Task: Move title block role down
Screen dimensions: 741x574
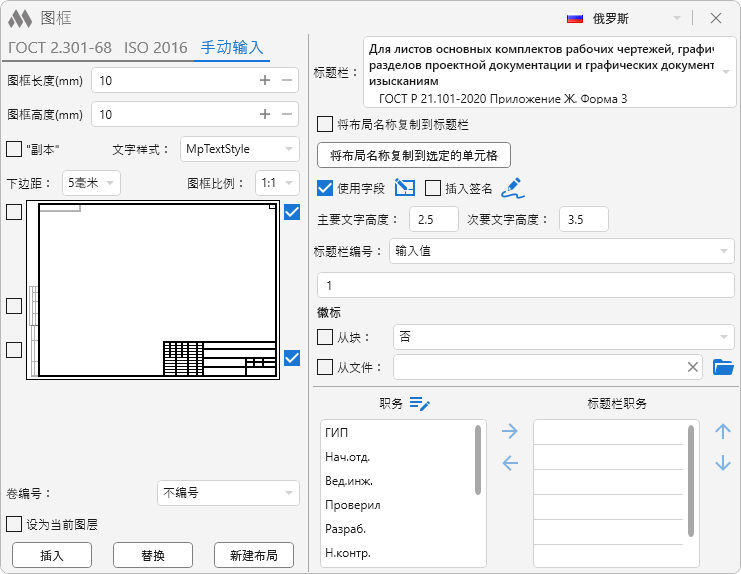Action: tap(723, 463)
